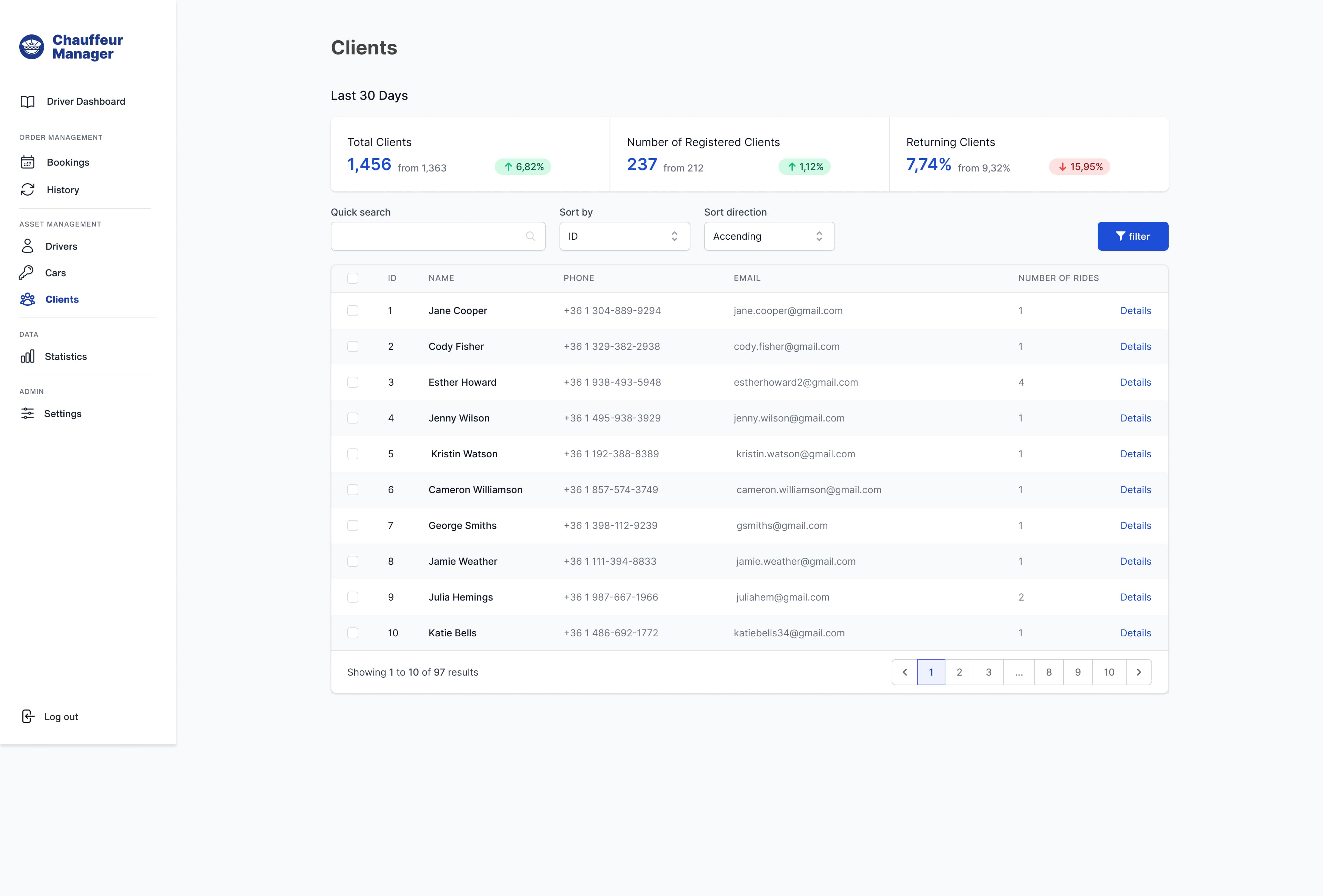The width and height of the screenshot is (1323, 896).
Task: Click the Chauffeur Manager logo icon
Action: coord(31,46)
